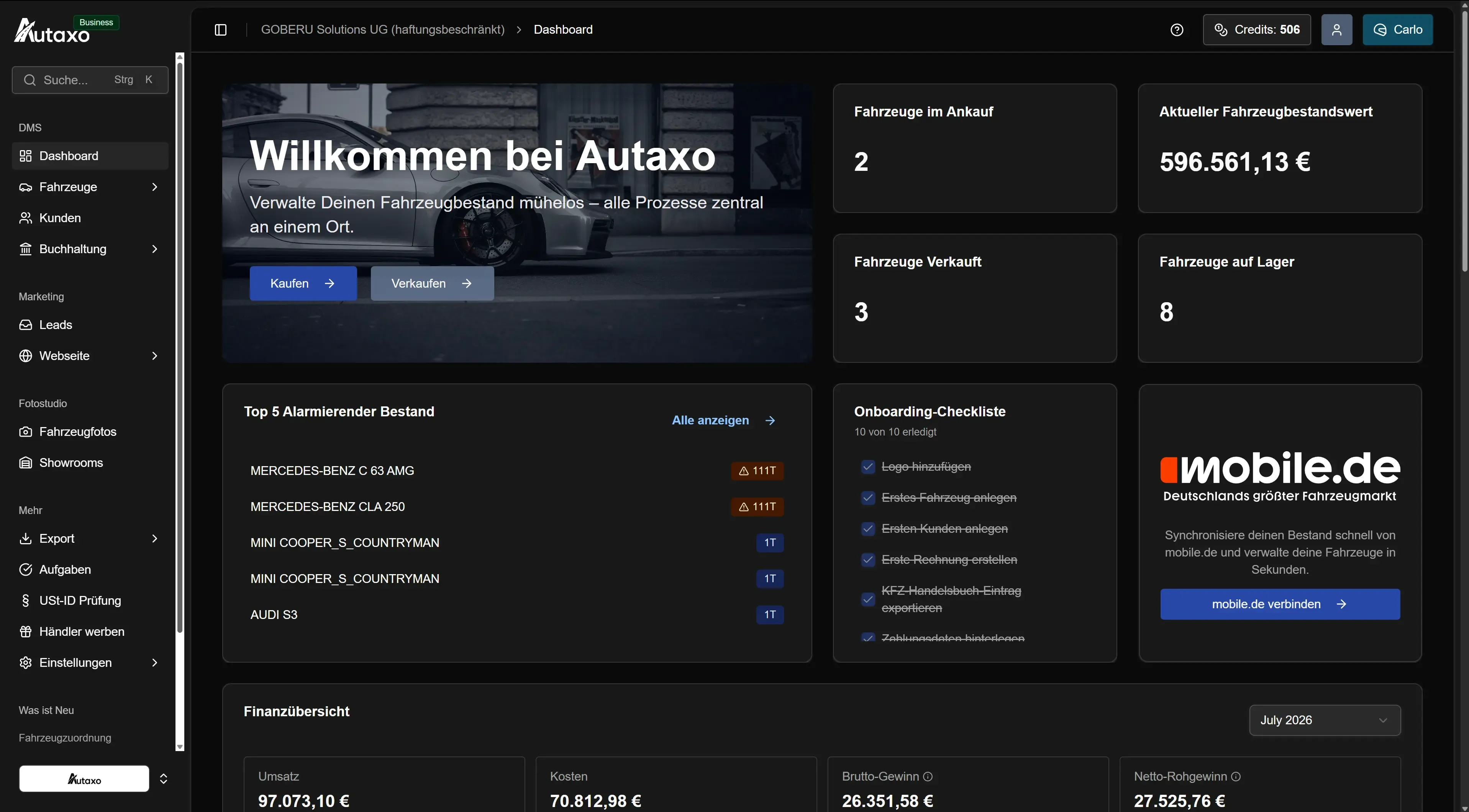Viewport: 1469px width, 812px height.
Task: Click the Einstellungen gear icon
Action: pos(26,663)
